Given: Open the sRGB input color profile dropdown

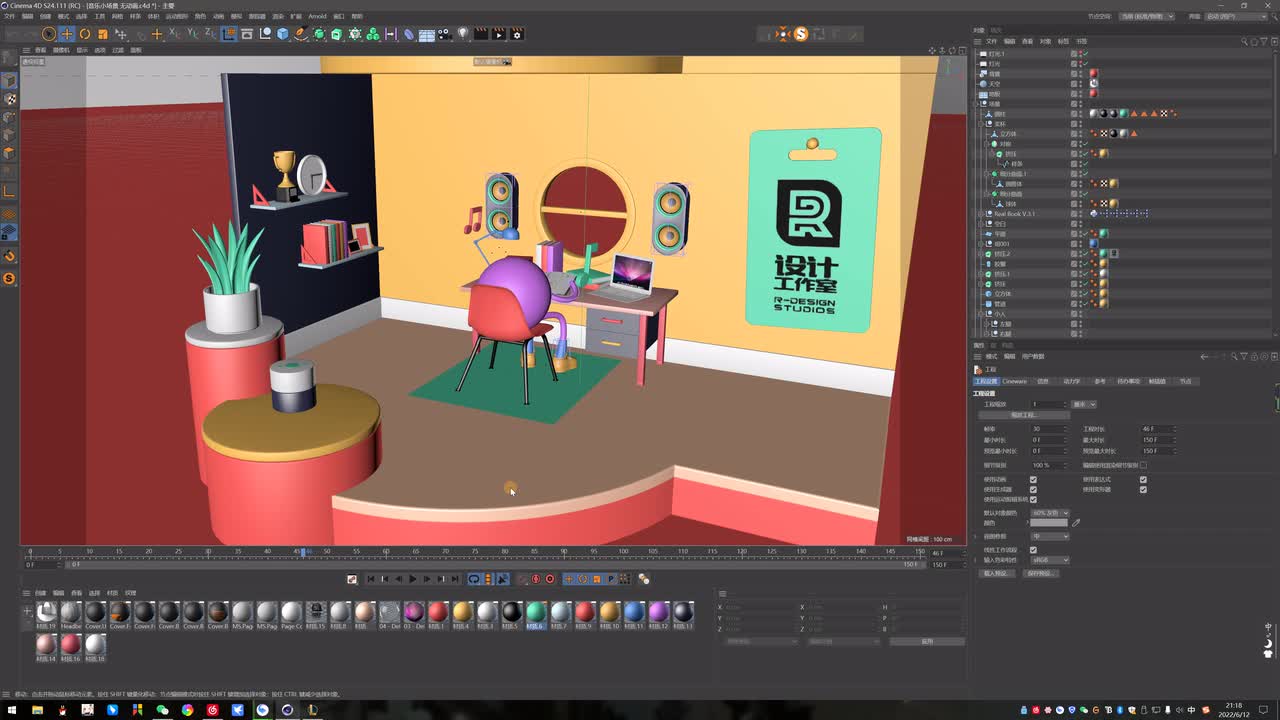Looking at the screenshot, I should click(1050, 560).
